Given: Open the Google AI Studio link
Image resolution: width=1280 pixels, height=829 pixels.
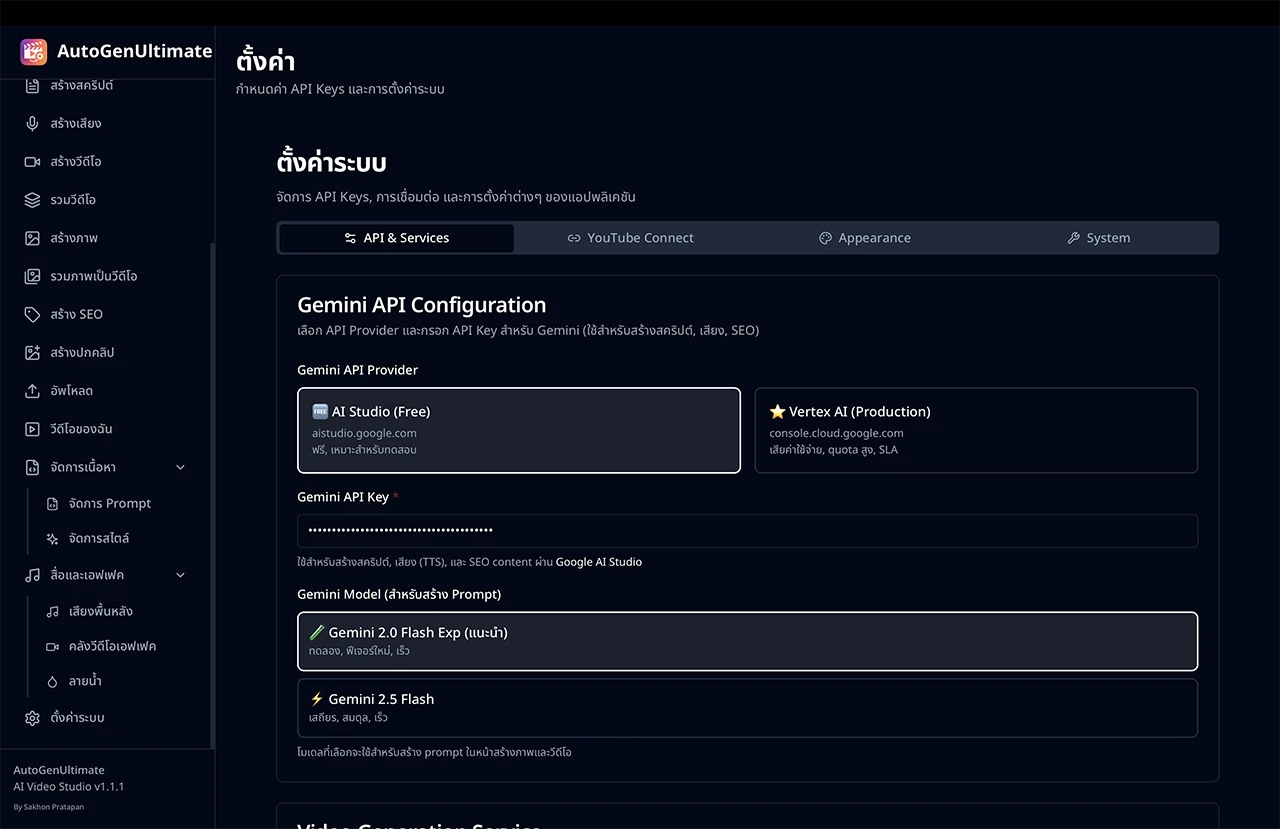Looking at the screenshot, I should pyautogui.click(x=598, y=562).
